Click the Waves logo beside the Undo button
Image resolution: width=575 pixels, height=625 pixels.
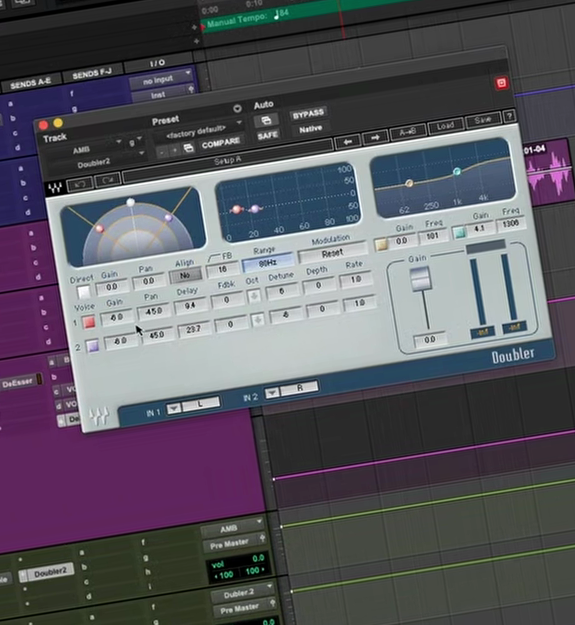coord(55,188)
